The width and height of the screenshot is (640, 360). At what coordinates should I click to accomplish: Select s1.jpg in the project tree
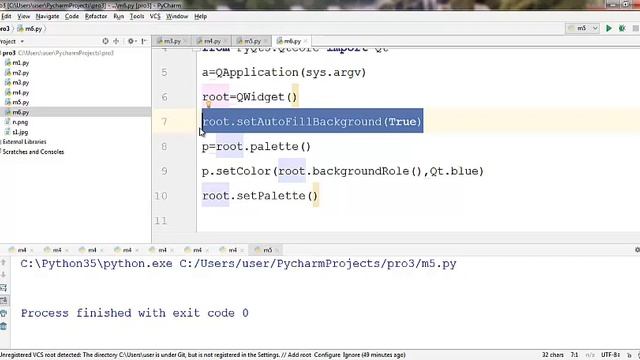pyautogui.click(x=20, y=132)
